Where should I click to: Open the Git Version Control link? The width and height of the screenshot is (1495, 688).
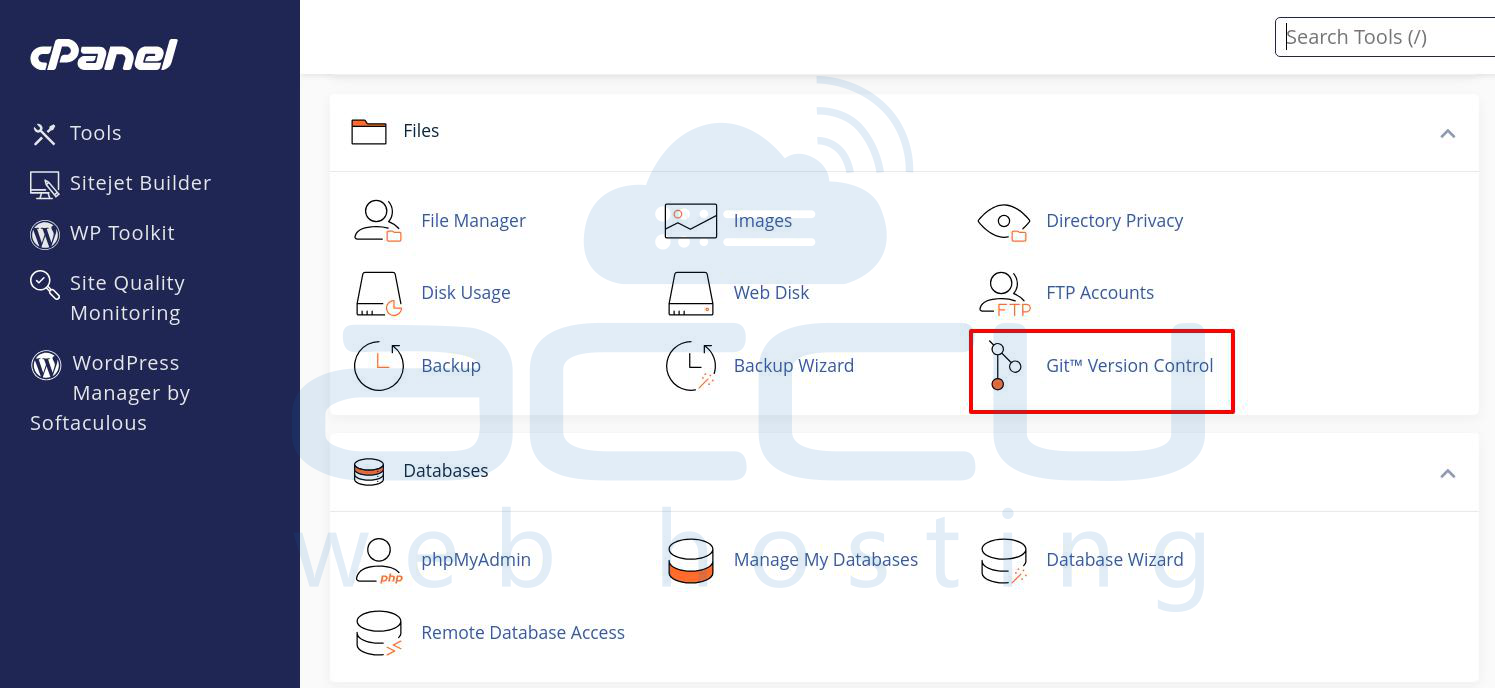click(1130, 366)
